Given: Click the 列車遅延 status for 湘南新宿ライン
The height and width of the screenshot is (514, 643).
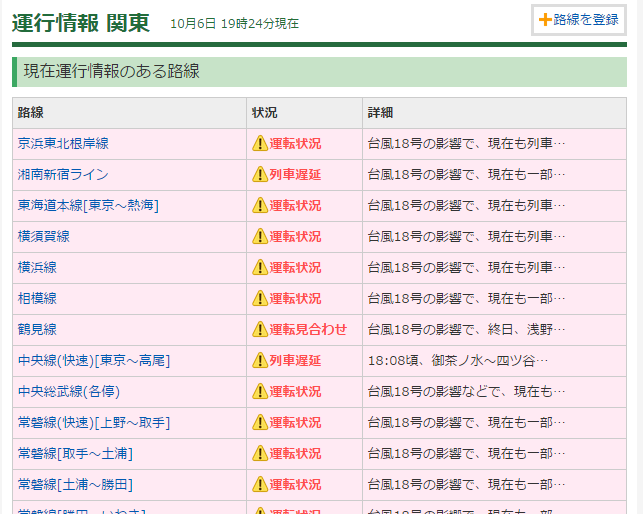Looking at the screenshot, I should [x=295, y=175].
